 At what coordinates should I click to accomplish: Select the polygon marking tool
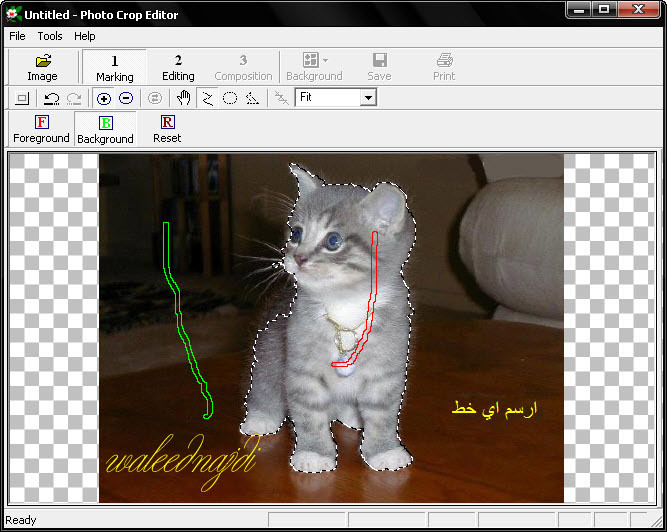pos(252,98)
